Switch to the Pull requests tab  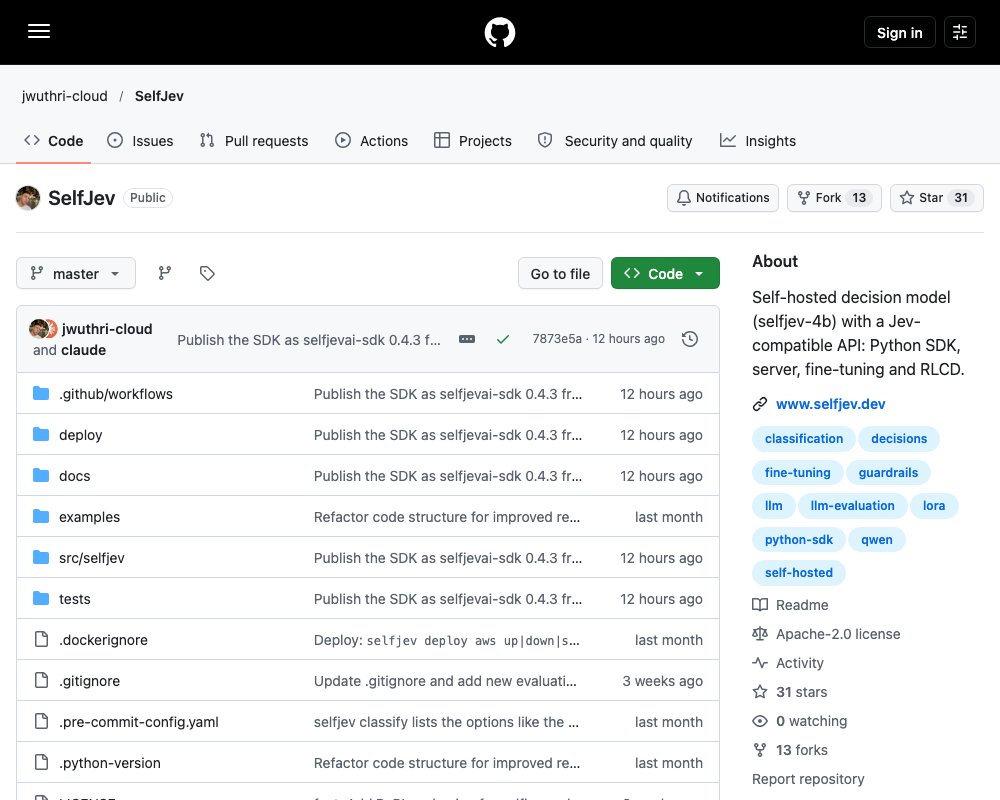point(254,141)
